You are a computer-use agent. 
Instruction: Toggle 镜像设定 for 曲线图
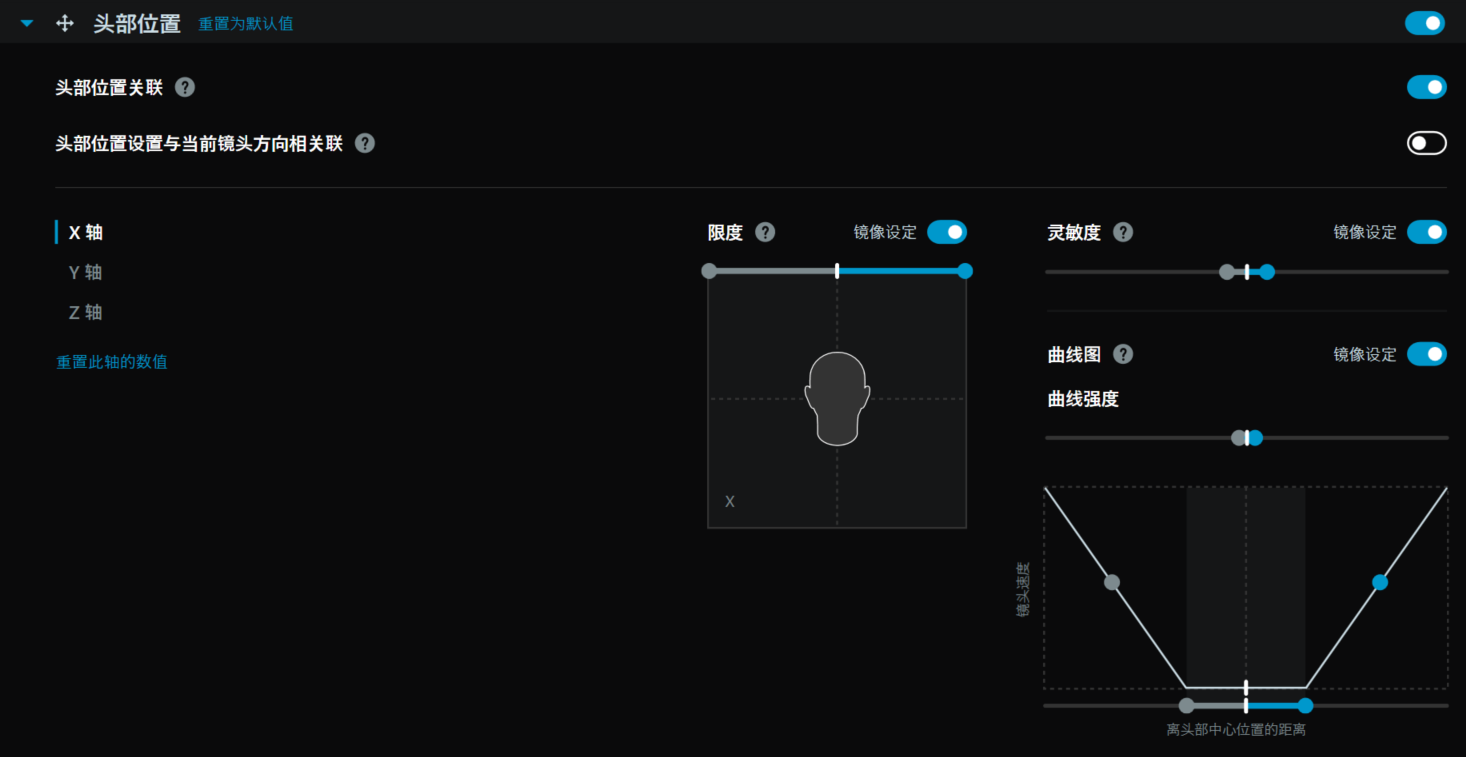[x=1426, y=354]
